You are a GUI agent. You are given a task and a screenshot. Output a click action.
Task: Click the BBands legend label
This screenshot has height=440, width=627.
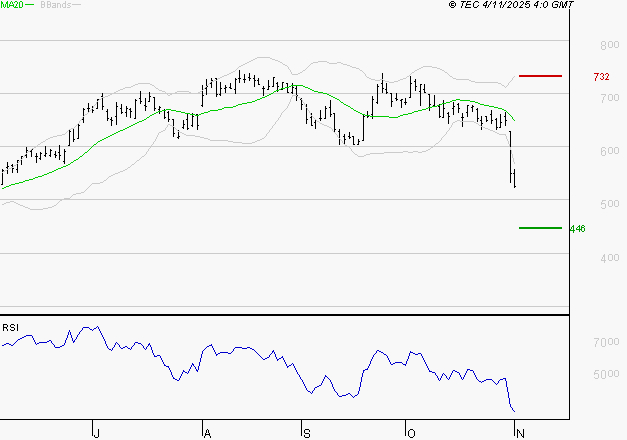pyautogui.click(x=56, y=5)
